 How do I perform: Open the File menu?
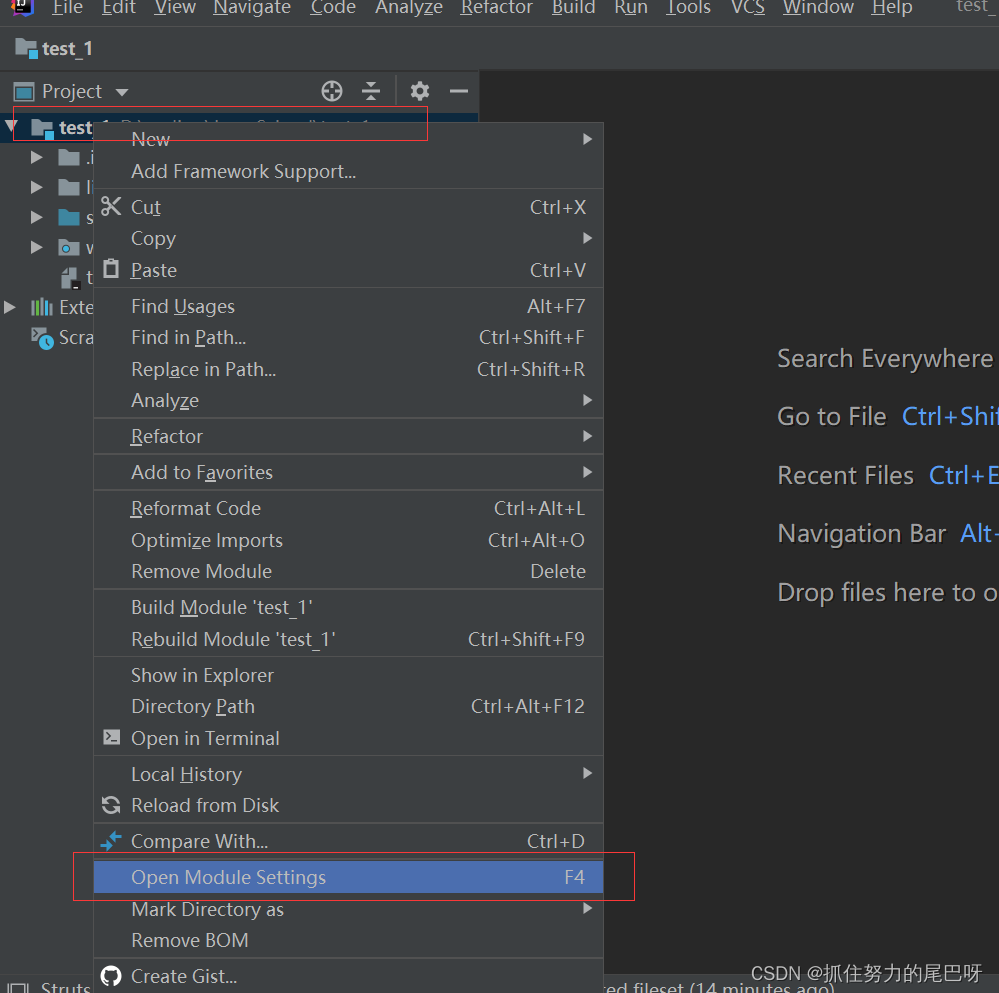pyautogui.click(x=68, y=8)
